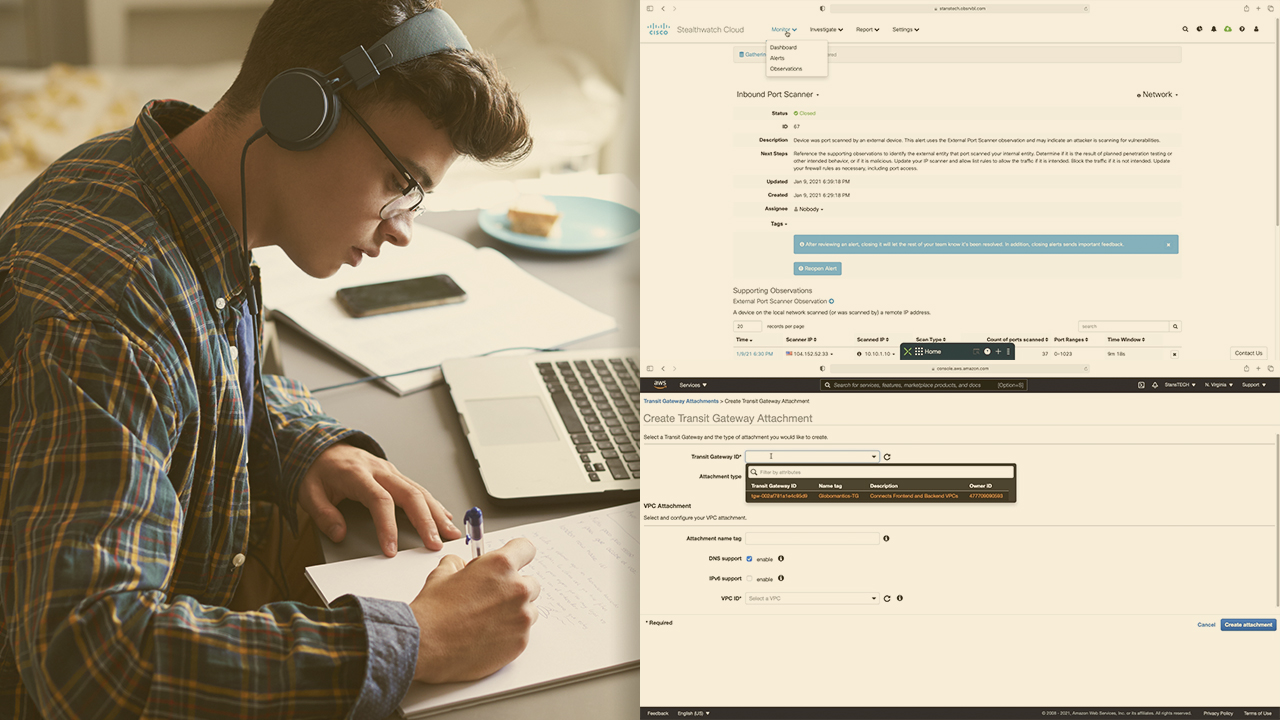Click the observations table search button
The width and height of the screenshot is (1280, 720).
tap(1175, 326)
